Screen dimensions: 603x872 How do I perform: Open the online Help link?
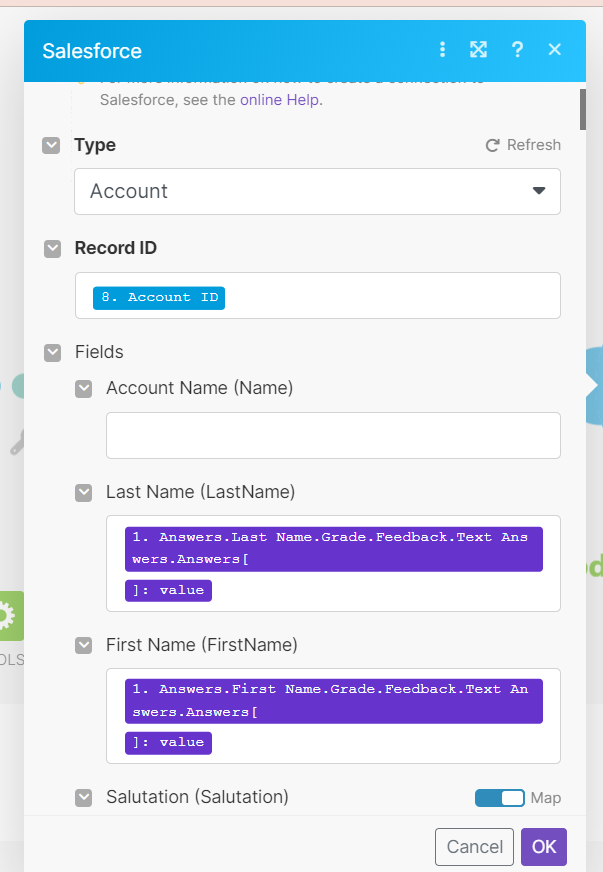coord(281,100)
